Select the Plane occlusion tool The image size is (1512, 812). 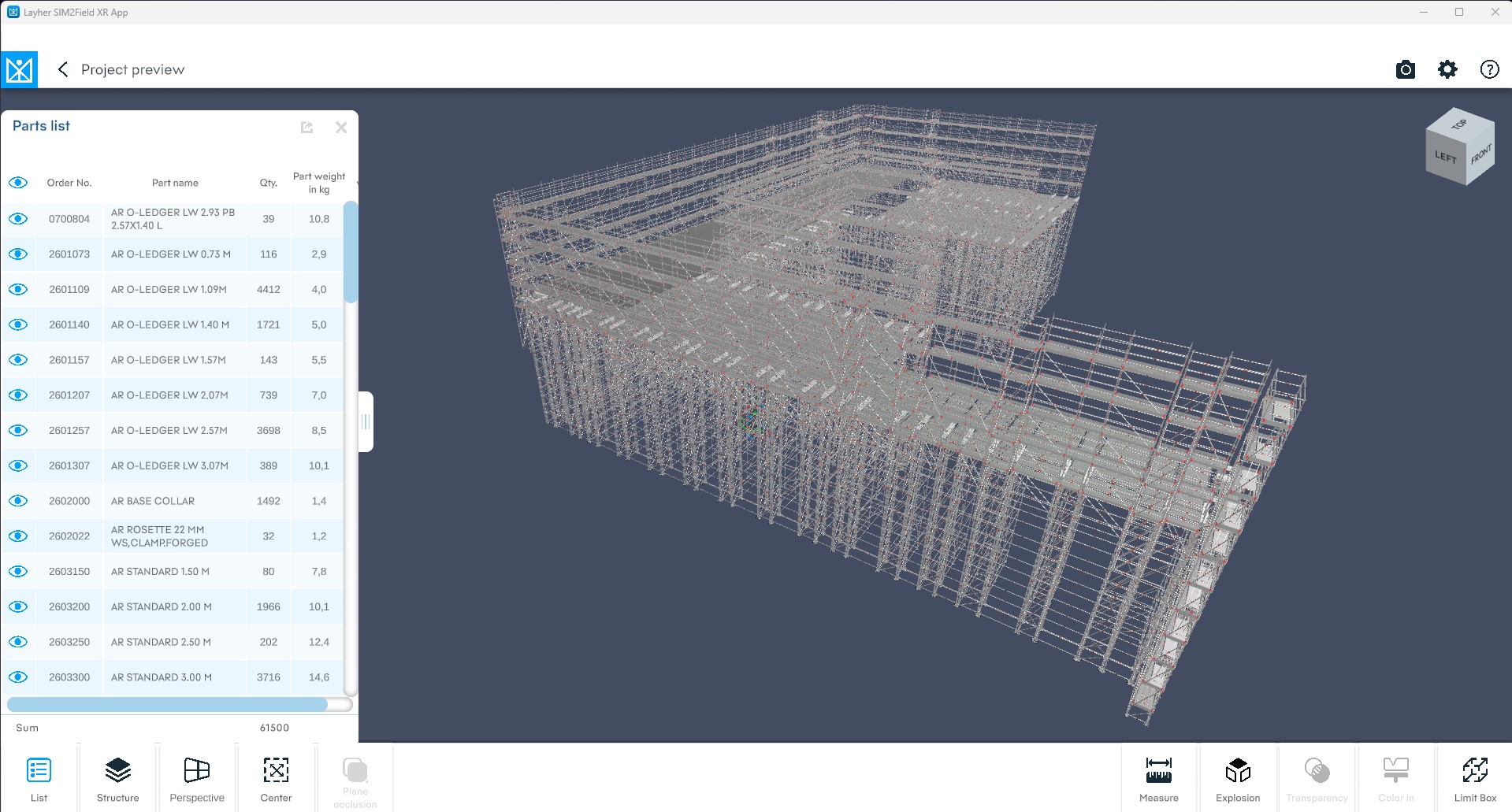tap(355, 780)
